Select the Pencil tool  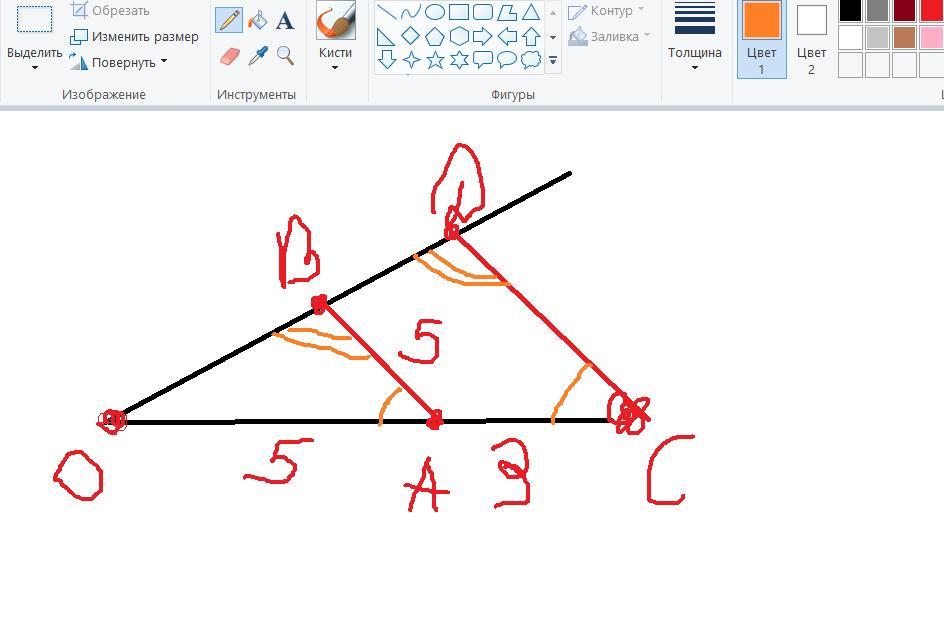click(229, 20)
